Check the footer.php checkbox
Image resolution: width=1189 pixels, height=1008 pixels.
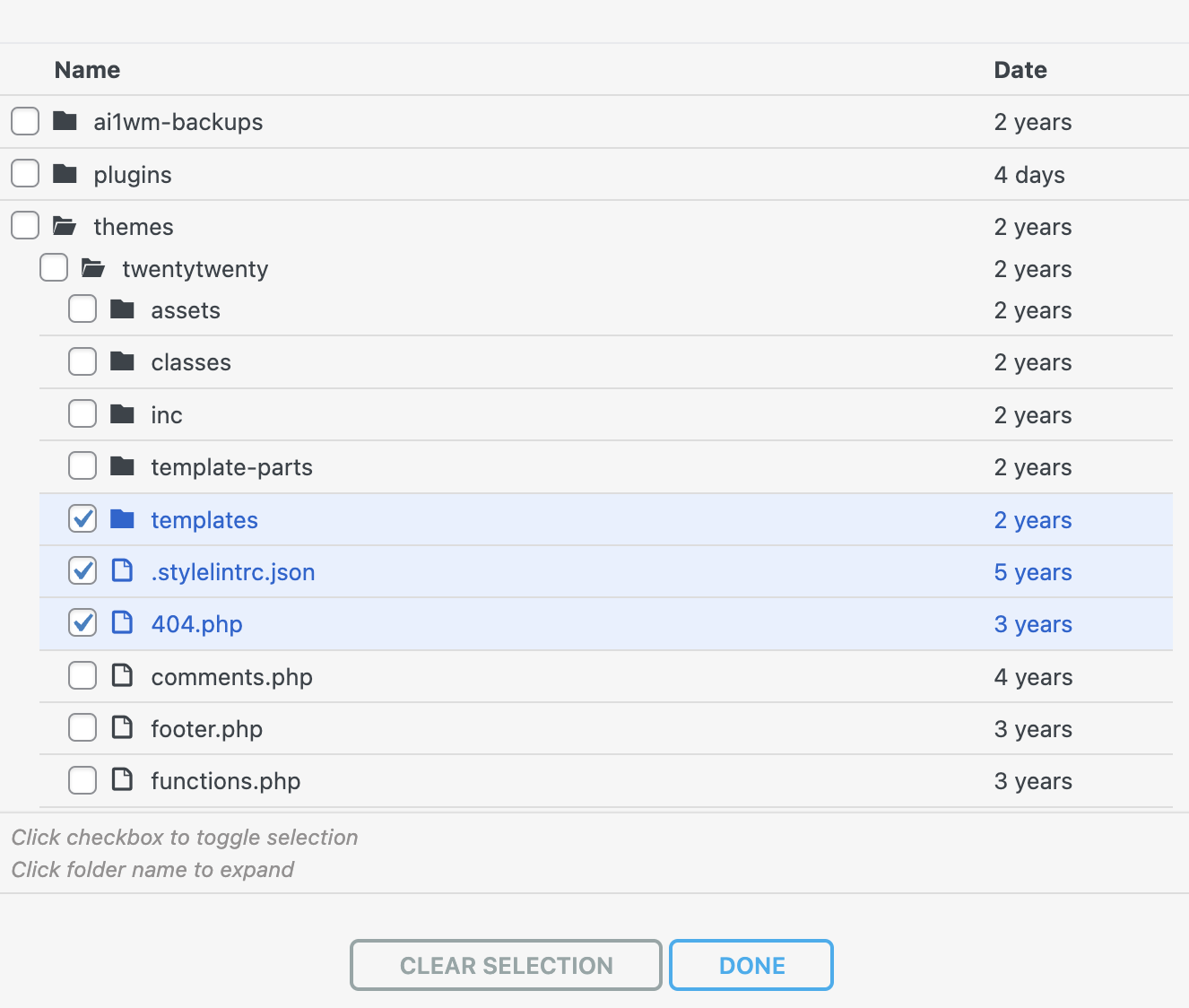[82, 728]
